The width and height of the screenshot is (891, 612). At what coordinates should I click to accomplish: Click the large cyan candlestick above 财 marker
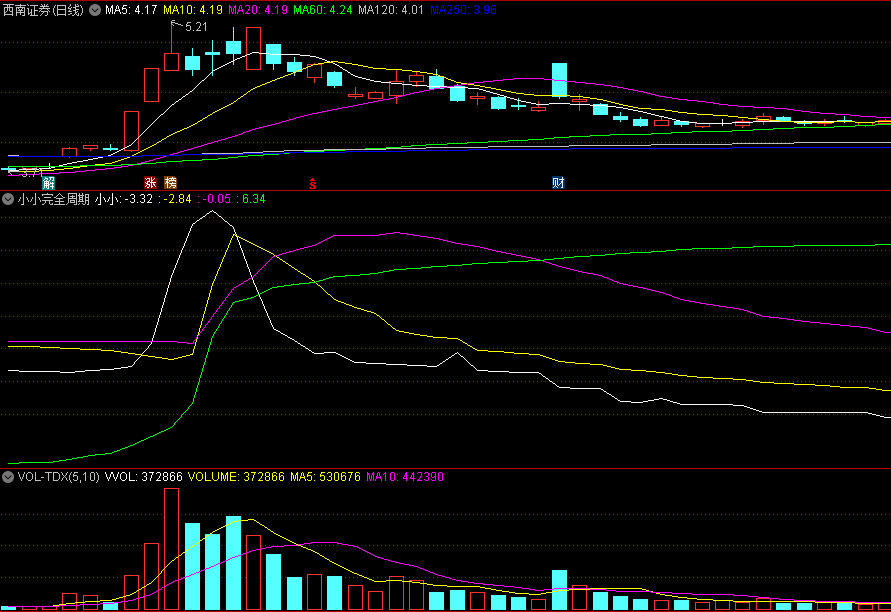coord(559,80)
